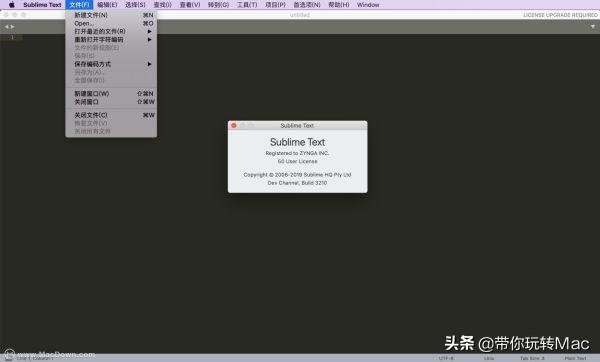600x362 pixels.
Task: Click LICENSE UPGRADE REQUIRED notice
Action: pos(560,15)
